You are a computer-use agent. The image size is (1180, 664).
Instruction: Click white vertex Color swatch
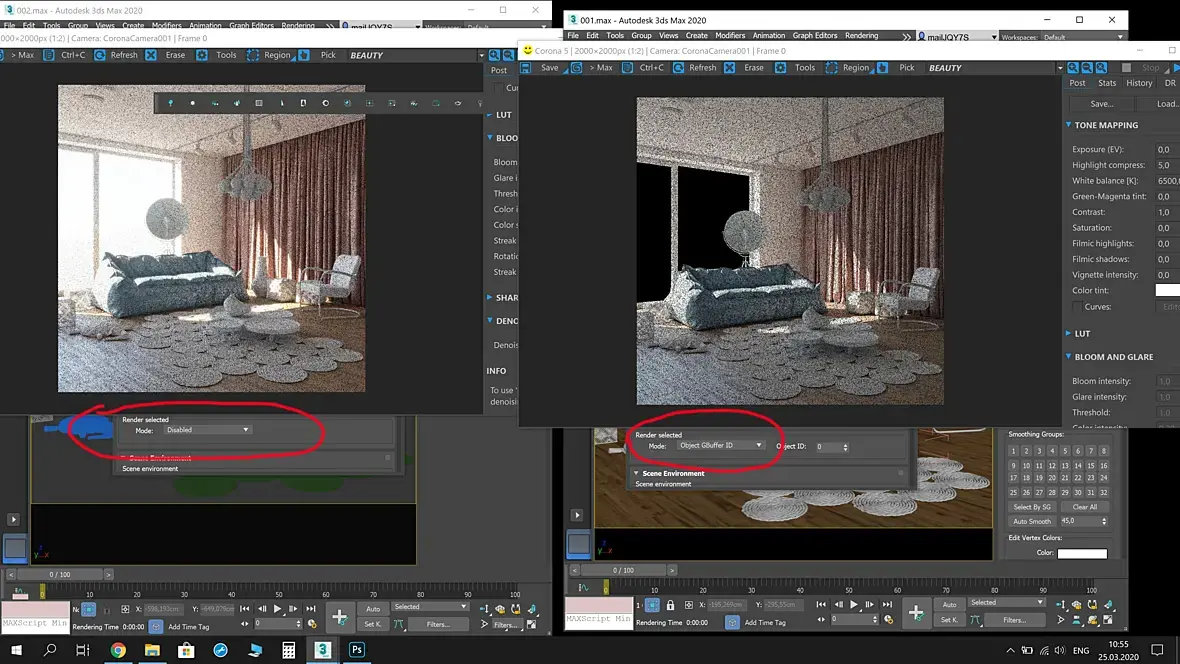[1082, 553]
